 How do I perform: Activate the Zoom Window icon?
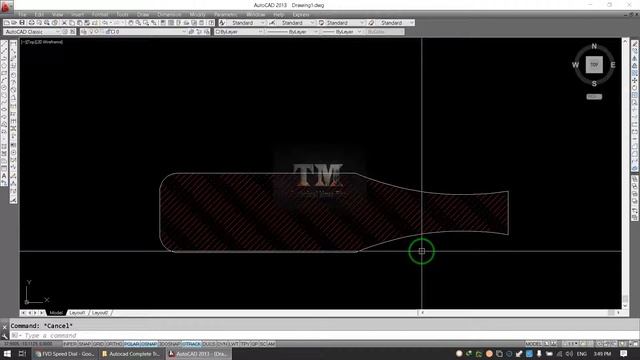[146, 23]
